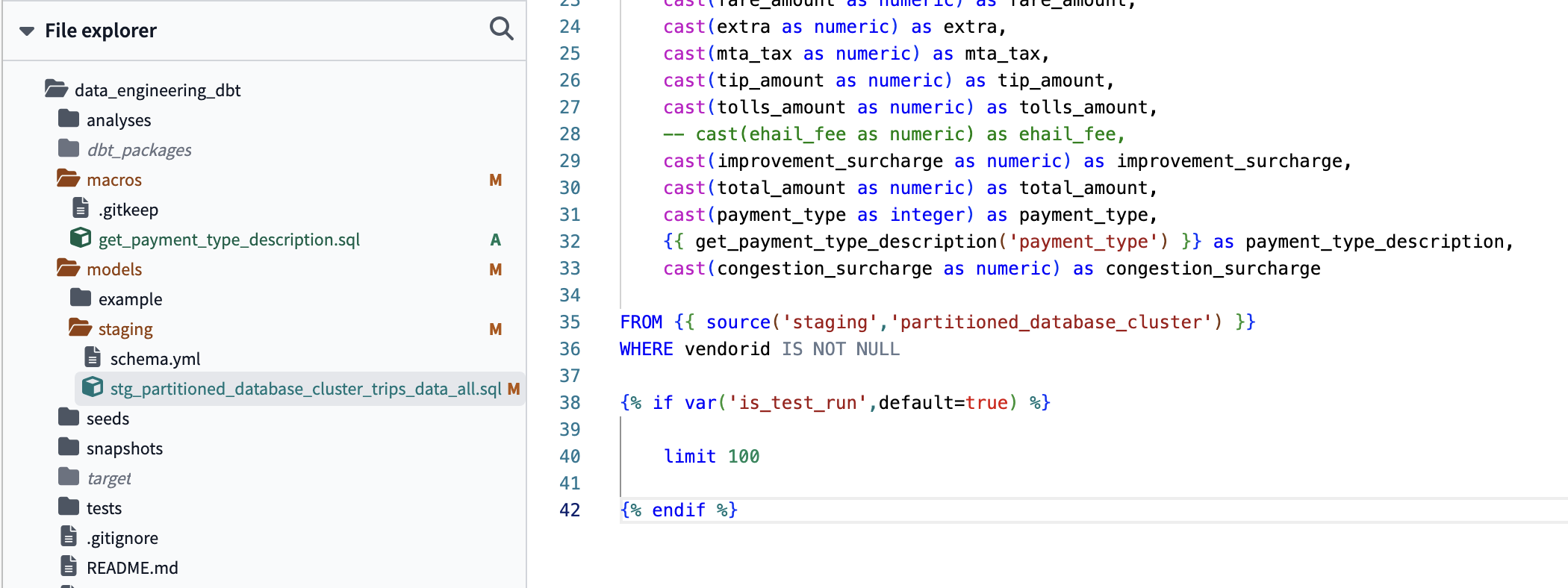Click get_payment_type_description macro call in code

932,241
